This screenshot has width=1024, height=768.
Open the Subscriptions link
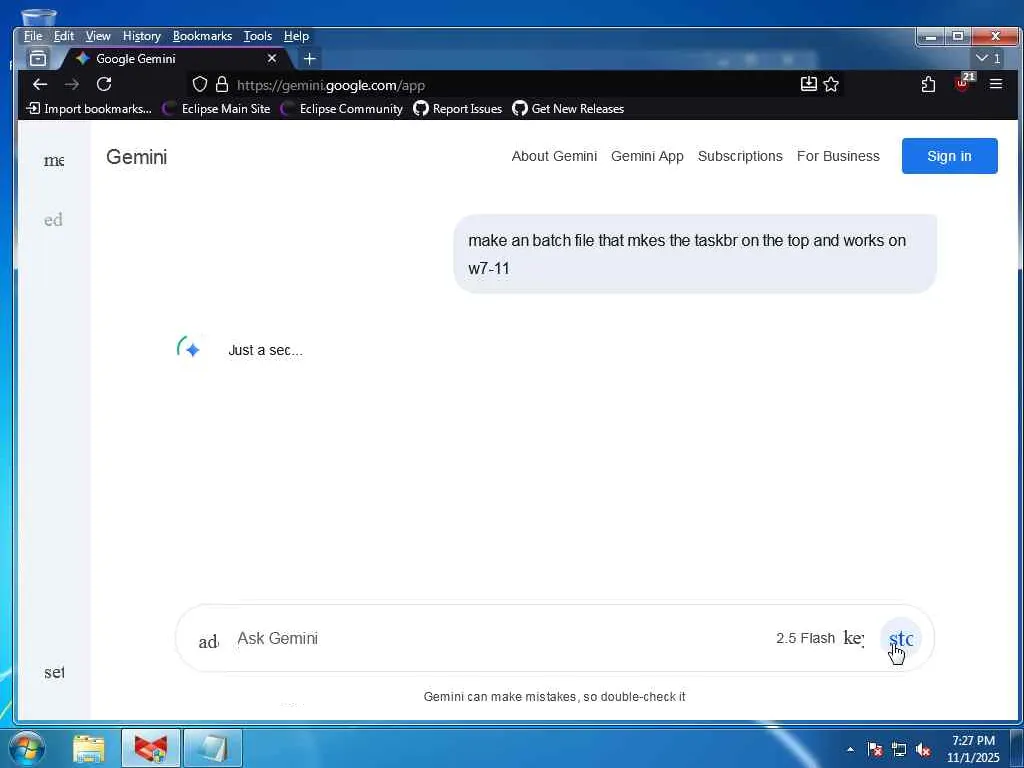pos(740,156)
